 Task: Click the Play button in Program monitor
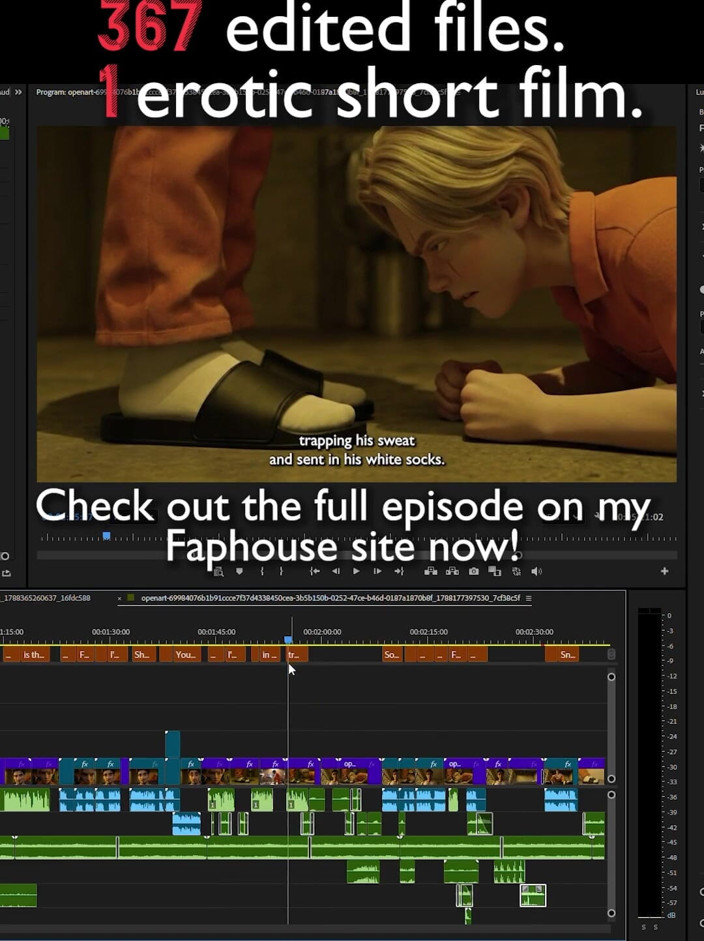point(356,571)
